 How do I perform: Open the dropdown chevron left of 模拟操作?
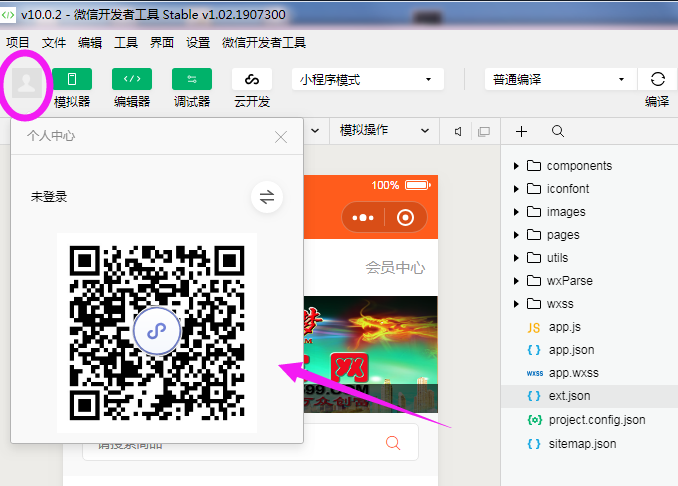[x=315, y=130]
